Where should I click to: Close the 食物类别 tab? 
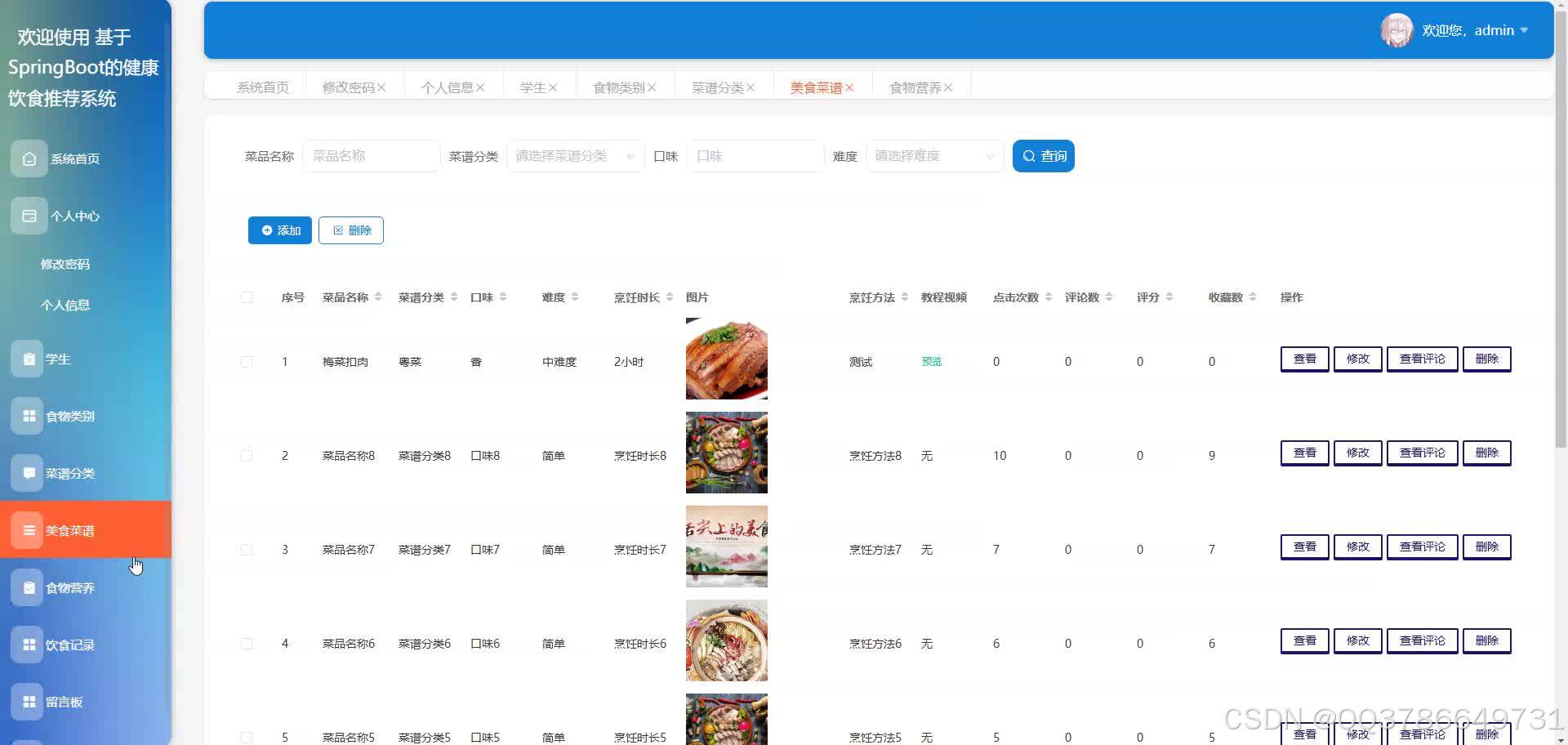tap(652, 87)
